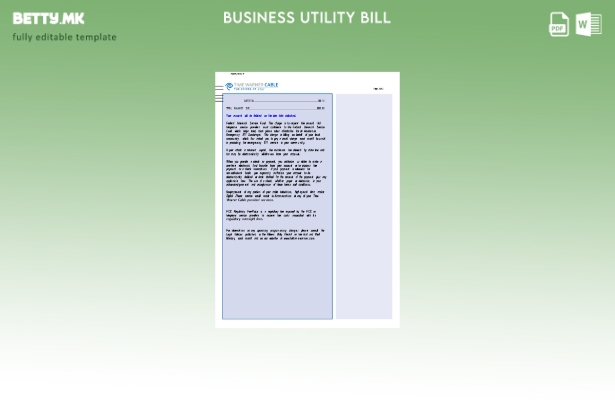Click the tiny text above the cable logo

click(237, 74)
